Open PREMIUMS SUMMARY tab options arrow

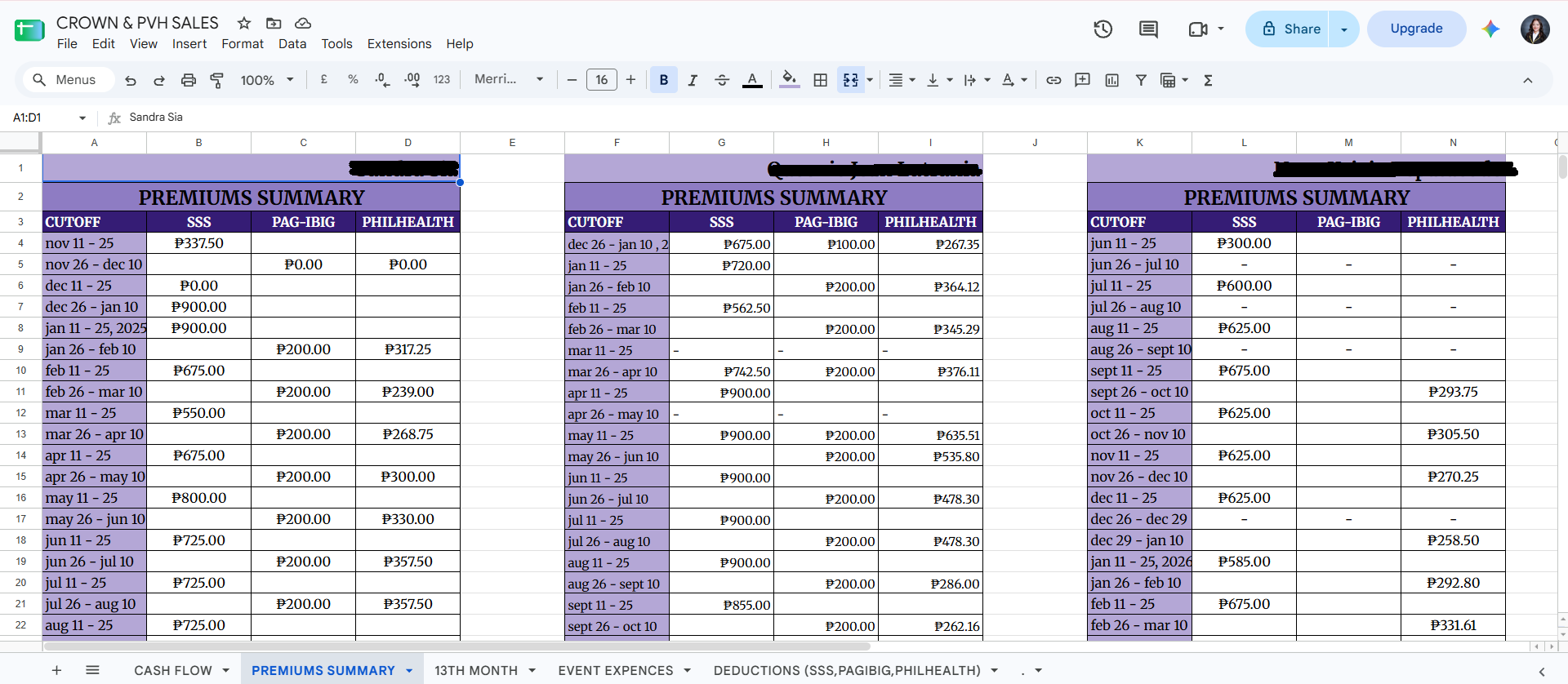(x=409, y=671)
